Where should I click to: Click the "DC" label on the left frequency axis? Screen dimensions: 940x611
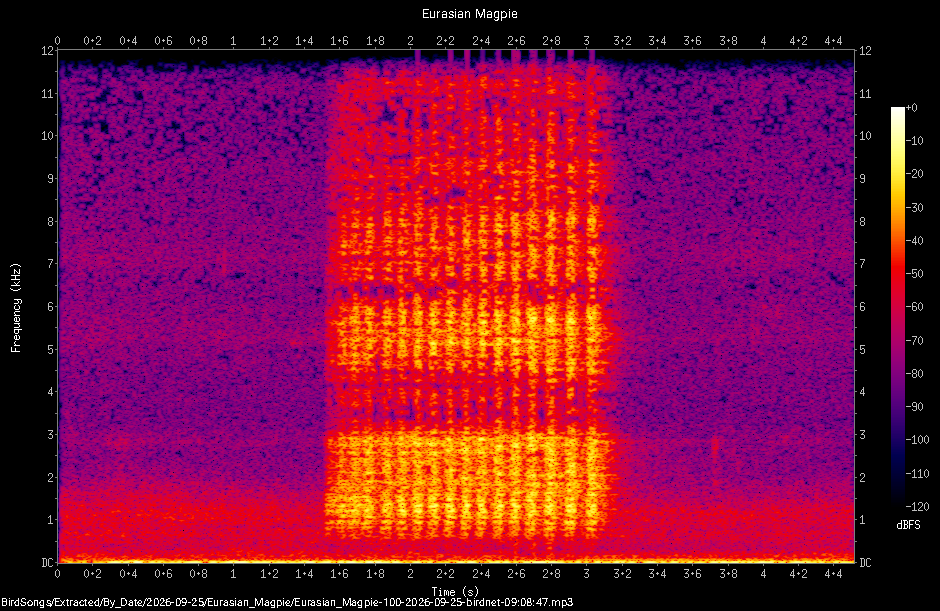point(47,562)
